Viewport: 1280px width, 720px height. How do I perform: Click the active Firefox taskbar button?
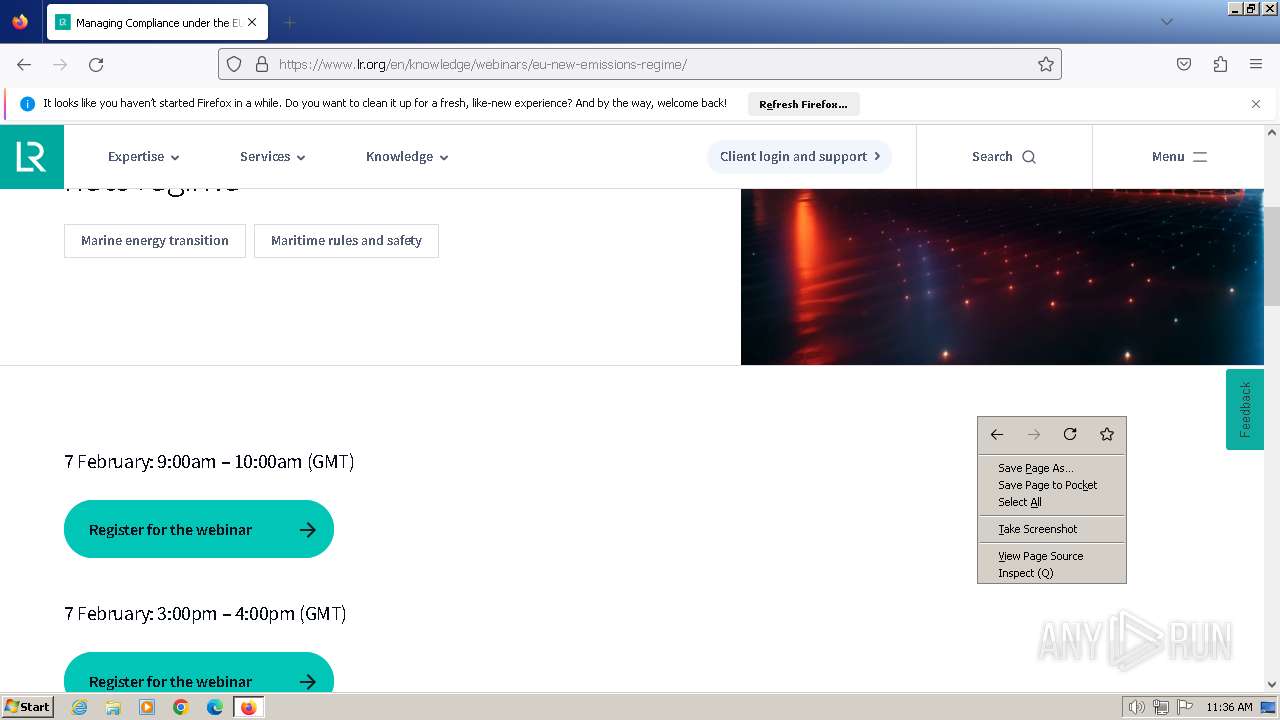[x=248, y=707]
